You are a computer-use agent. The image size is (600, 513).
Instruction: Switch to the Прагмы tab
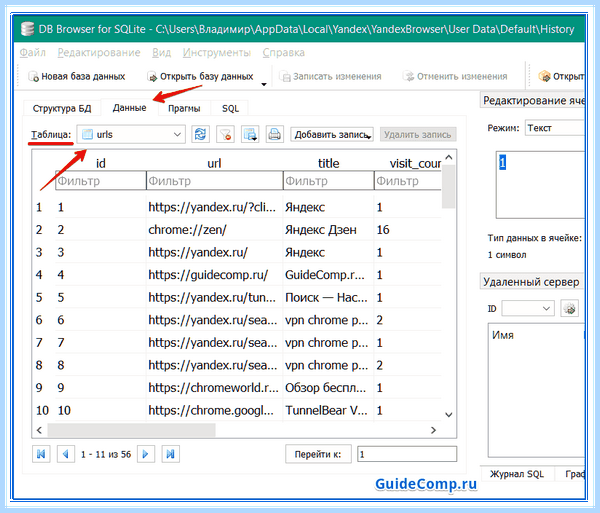pos(184,108)
